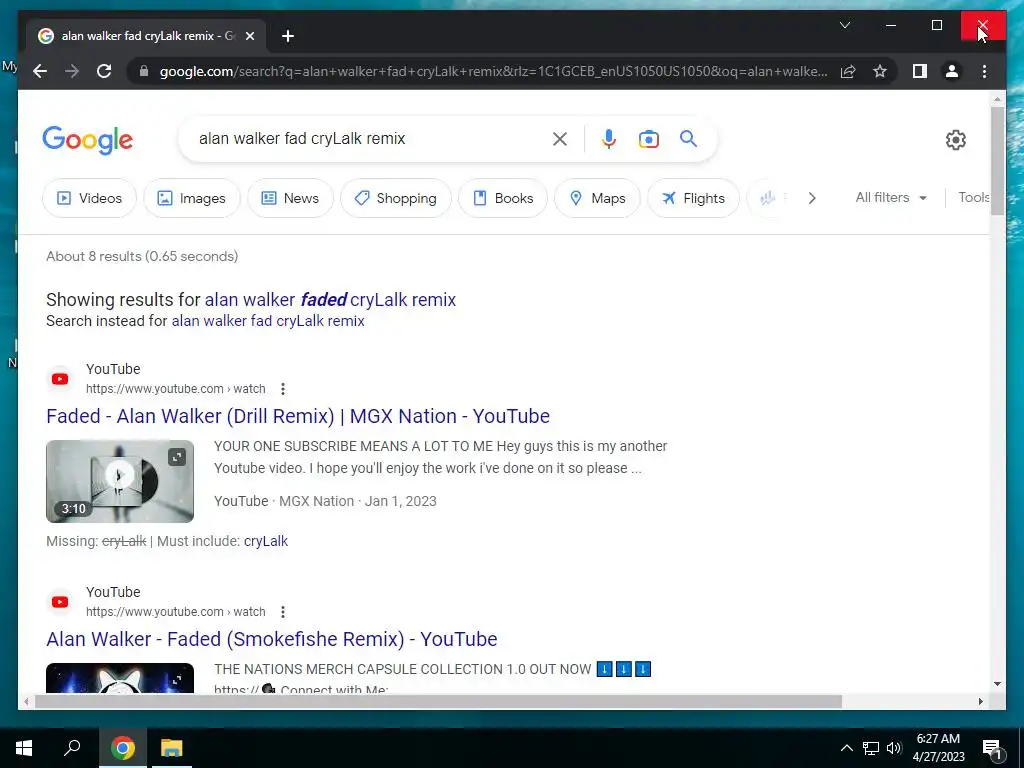The image size is (1024, 768).
Task: Click the scroll-right arrow of the horizontal scrollbar
Action: click(980, 701)
